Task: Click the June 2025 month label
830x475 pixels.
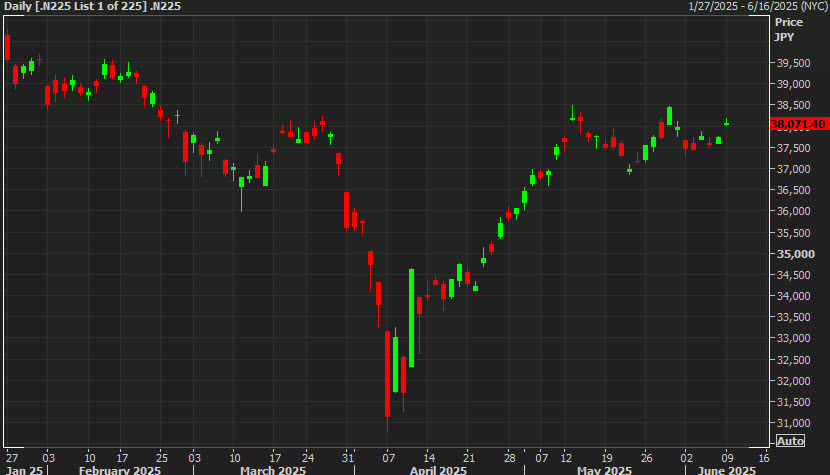Action: coord(727,469)
